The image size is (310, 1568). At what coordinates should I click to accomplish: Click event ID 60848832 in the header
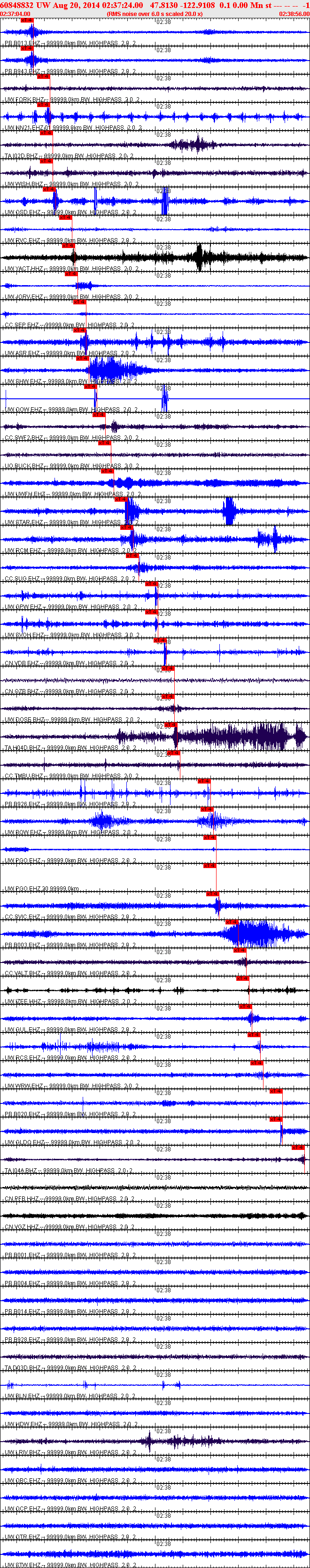coord(16,5)
